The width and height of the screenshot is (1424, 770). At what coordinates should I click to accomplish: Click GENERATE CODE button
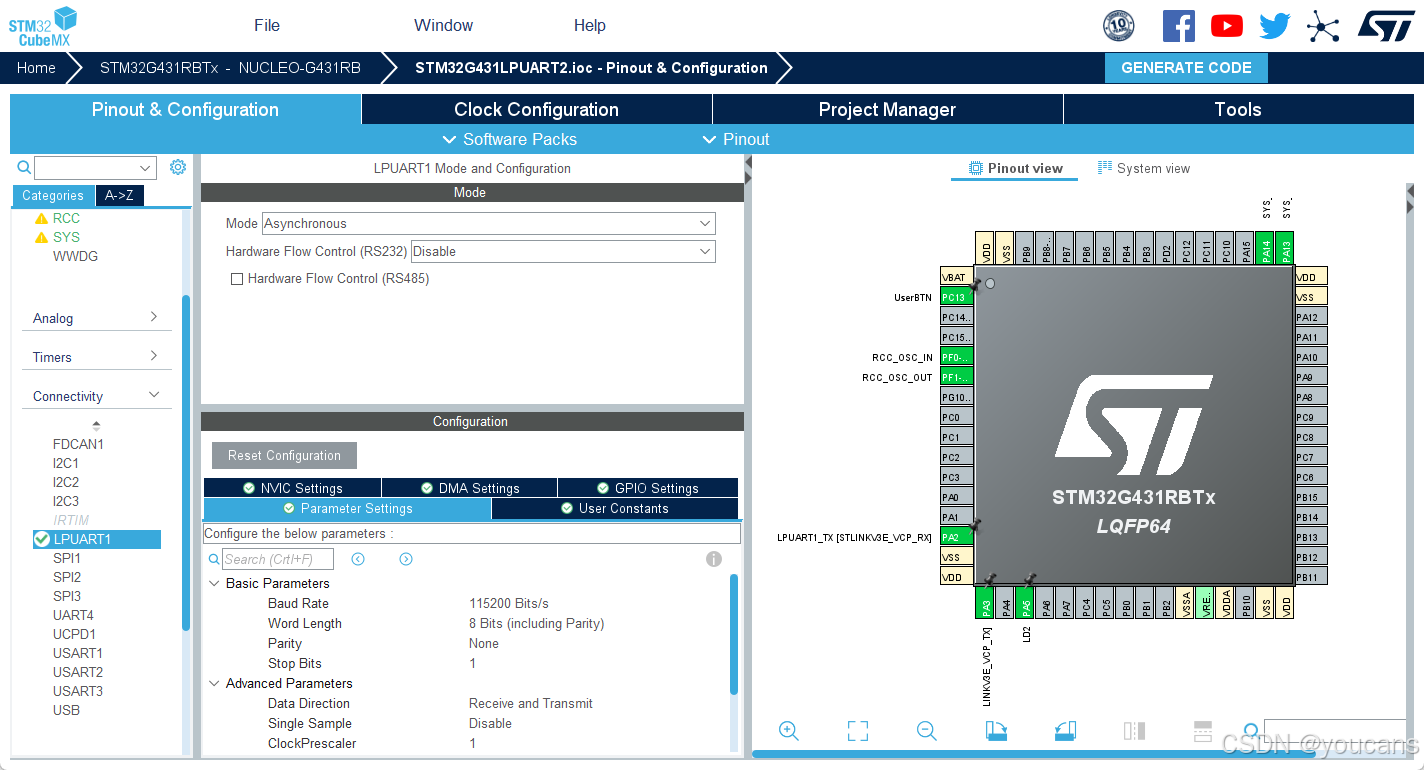coord(1186,68)
